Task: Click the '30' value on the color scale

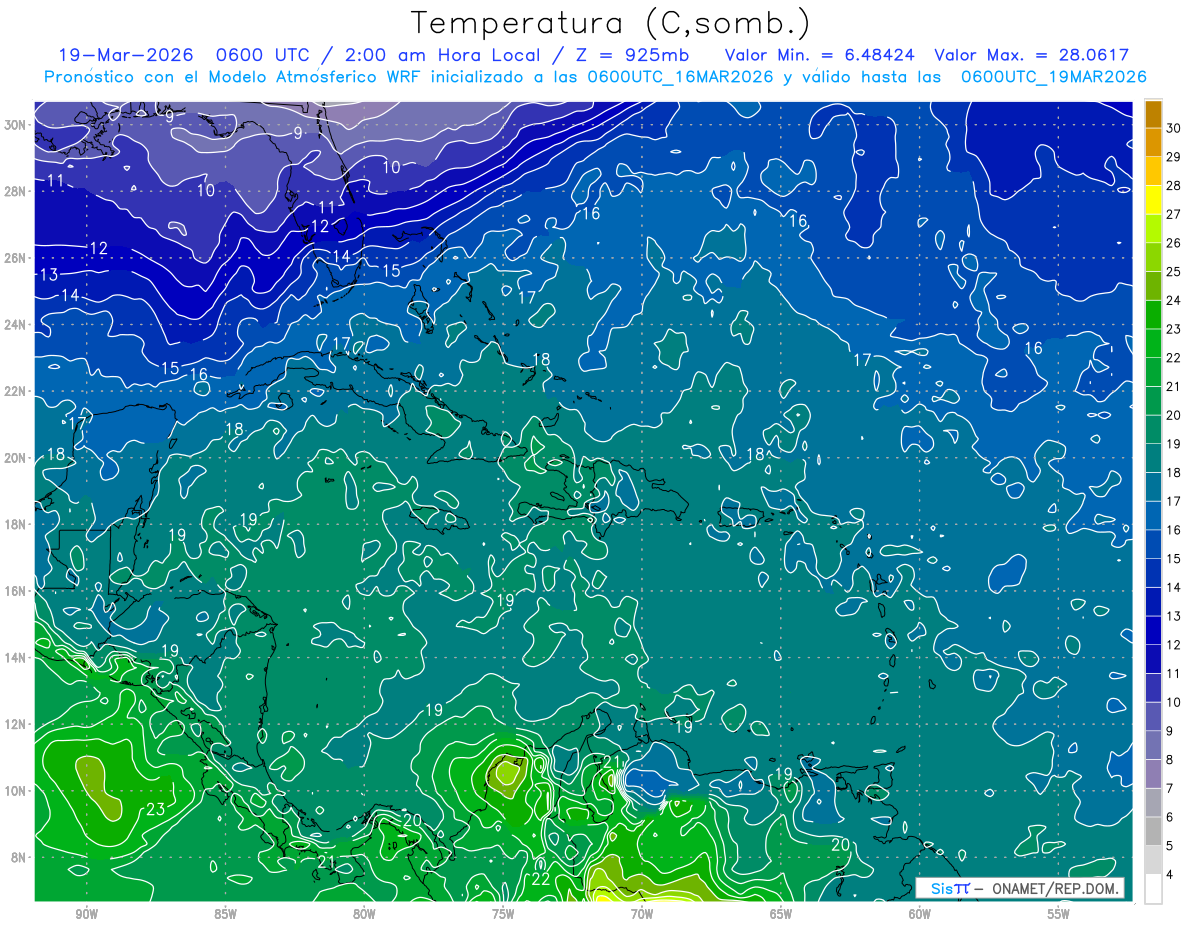Action: [x=1173, y=128]
